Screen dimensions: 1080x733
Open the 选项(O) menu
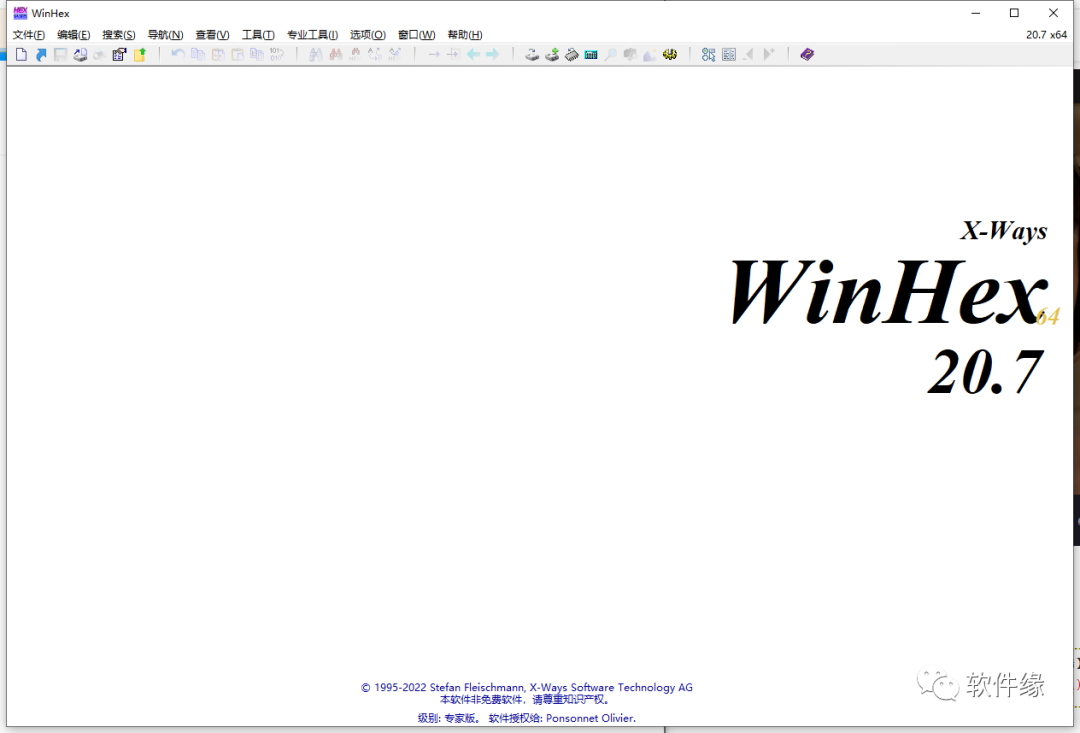(367, 34)
